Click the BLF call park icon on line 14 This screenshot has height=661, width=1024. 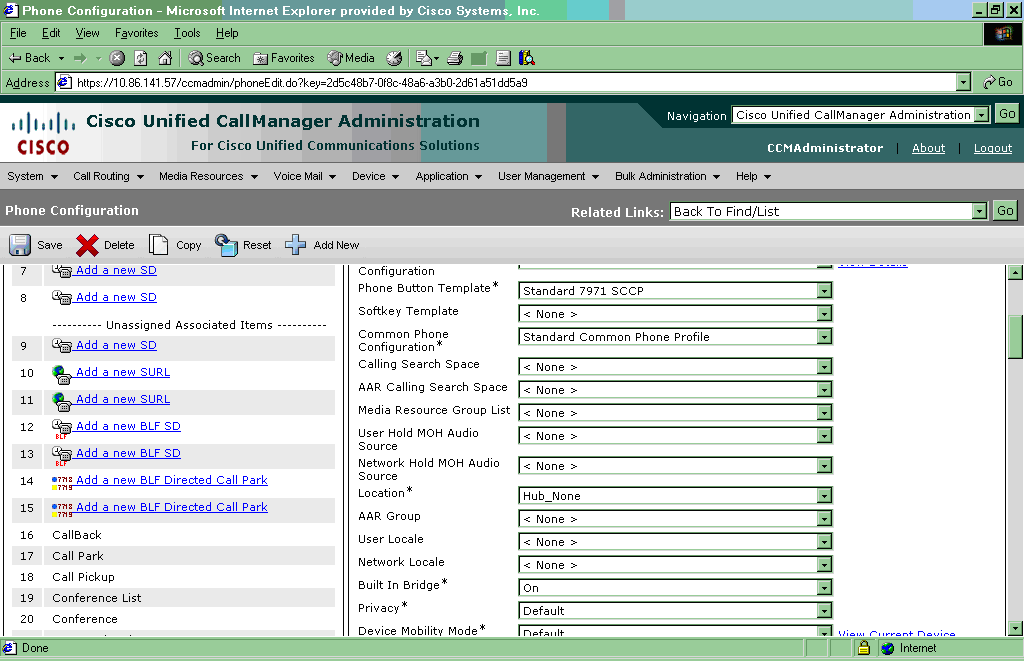[x=62, y=483]
